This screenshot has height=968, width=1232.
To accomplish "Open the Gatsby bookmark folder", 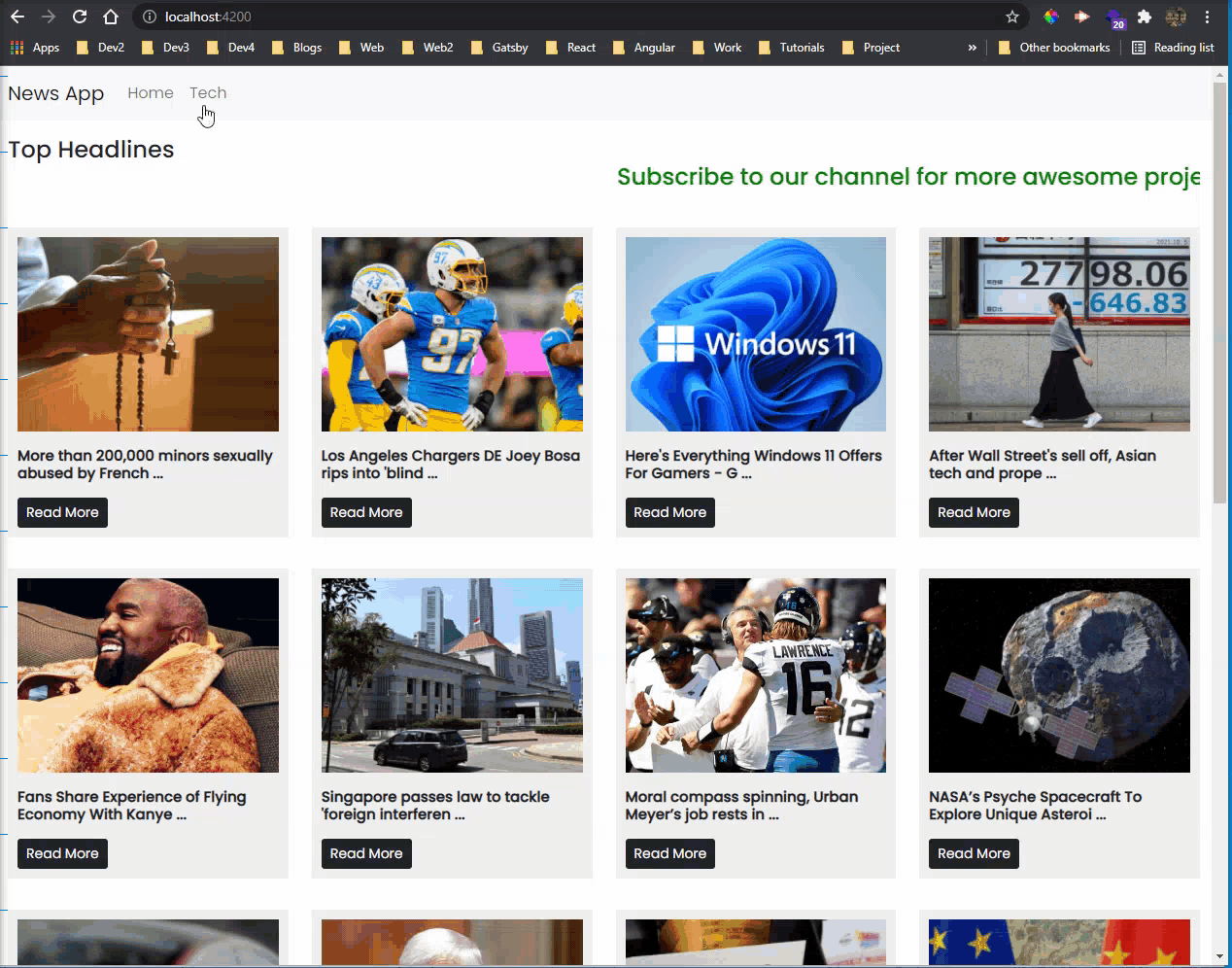I will (499, 47).
